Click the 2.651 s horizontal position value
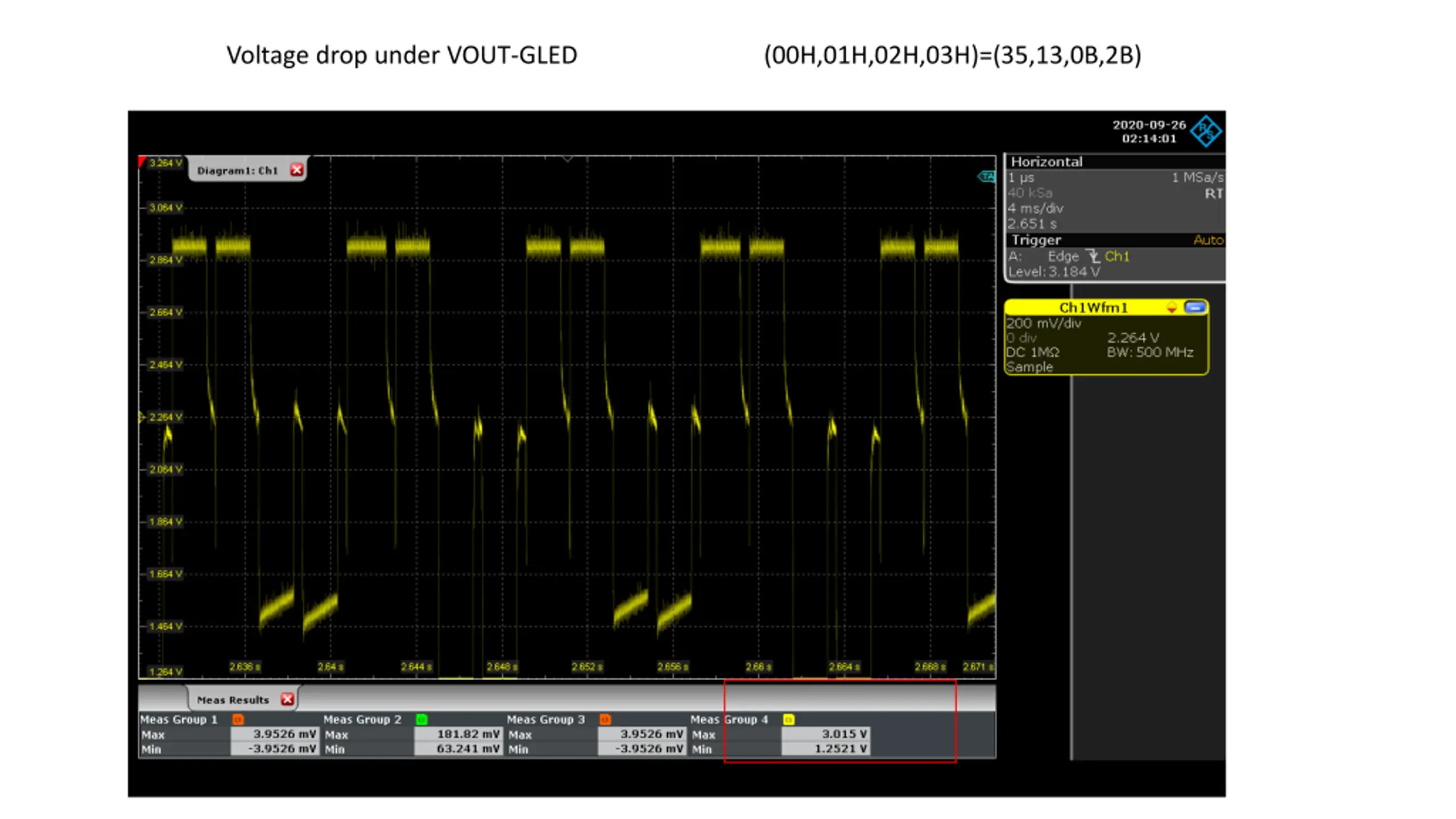 [1032, 224]
